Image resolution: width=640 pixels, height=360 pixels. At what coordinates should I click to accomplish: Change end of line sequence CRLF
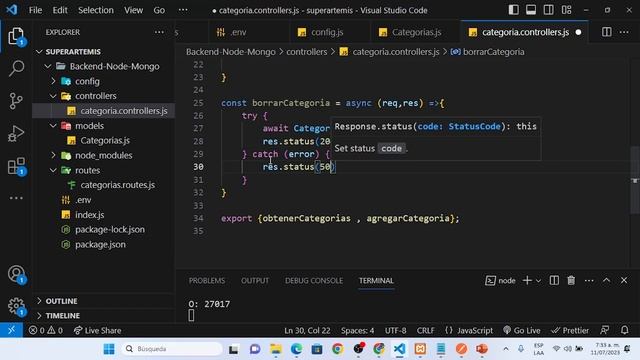click(425, 331)
